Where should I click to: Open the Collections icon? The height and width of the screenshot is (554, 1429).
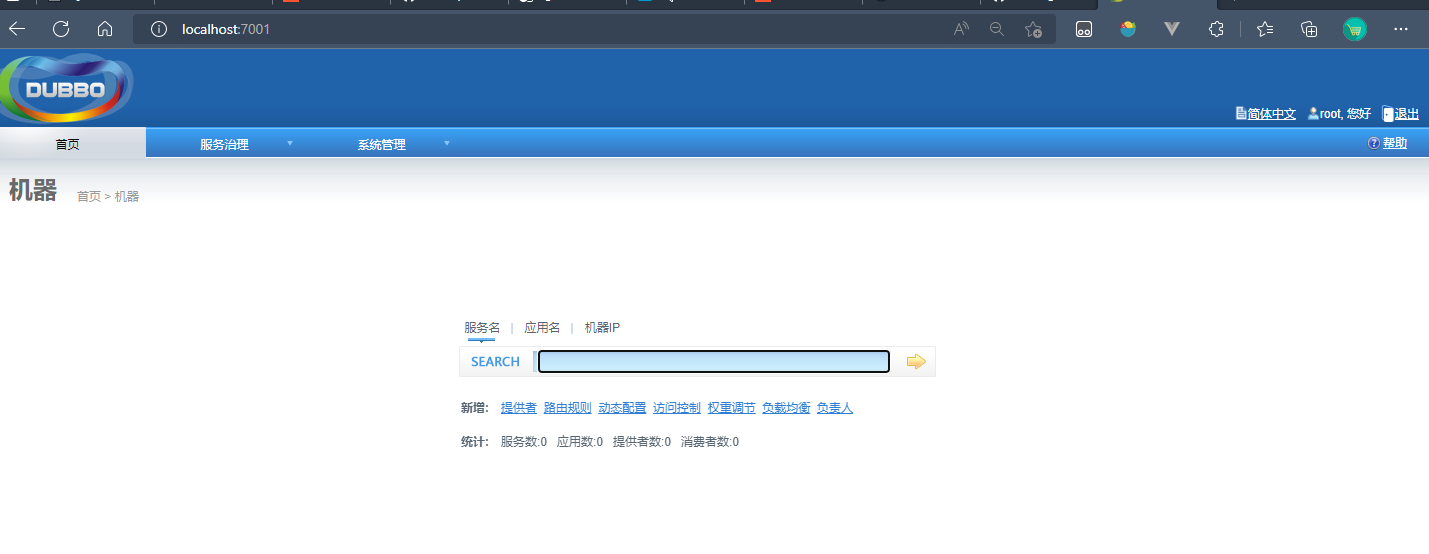(x=1309, y=29)
